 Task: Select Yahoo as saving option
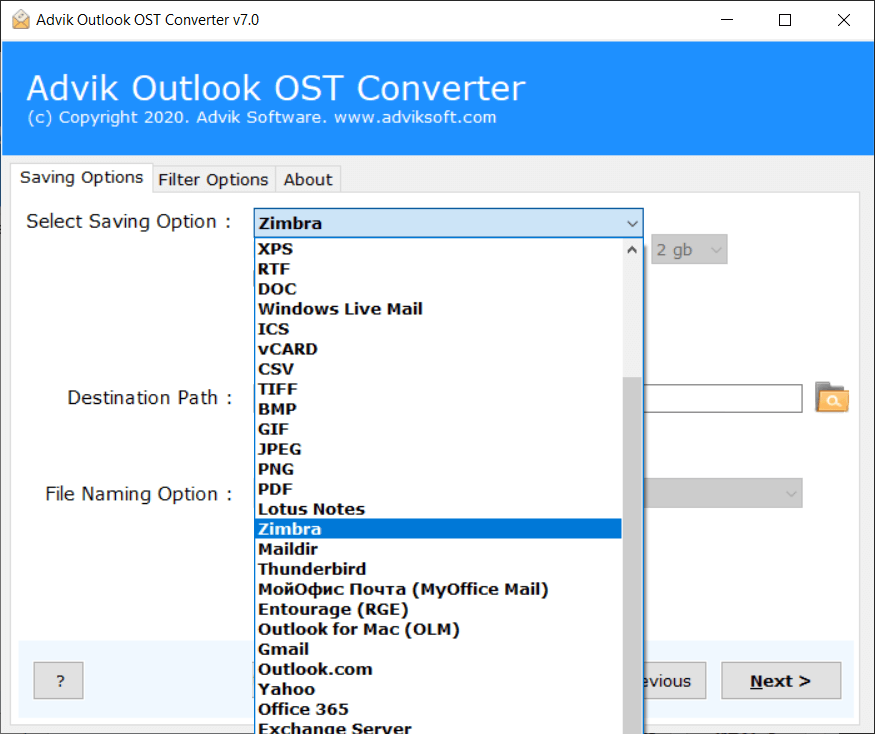[438, 689]
